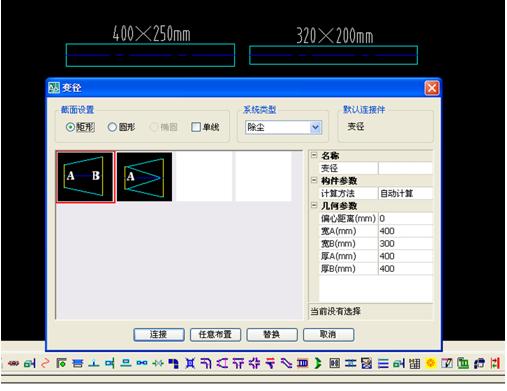This screenshot has height=391, width=507.
Task: Click the 取消 cancel button
Action: pyautogui.click(x=328, y=334)
